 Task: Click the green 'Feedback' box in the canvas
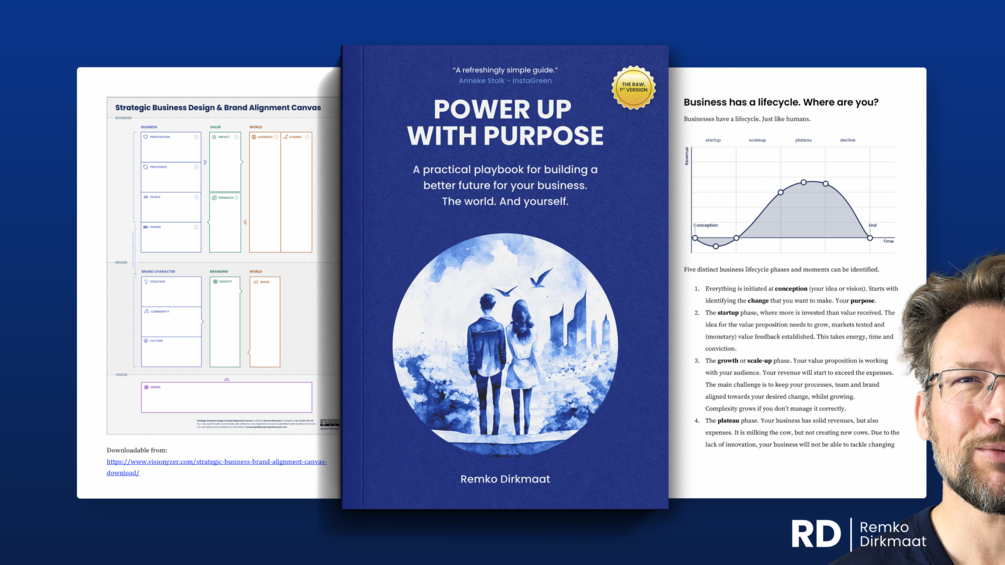225,223
